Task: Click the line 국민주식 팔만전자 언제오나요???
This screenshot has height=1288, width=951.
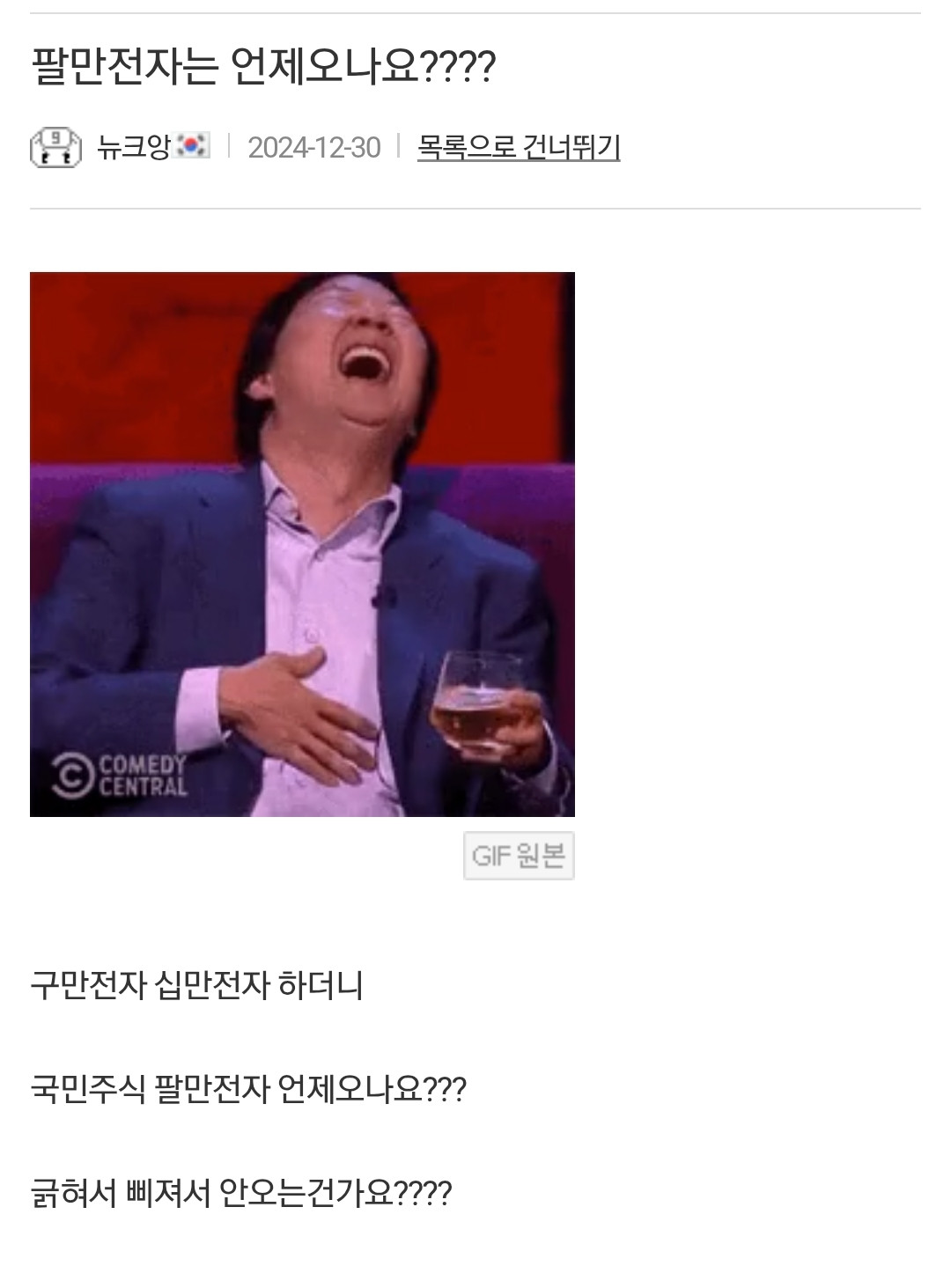Action: 248,1089
